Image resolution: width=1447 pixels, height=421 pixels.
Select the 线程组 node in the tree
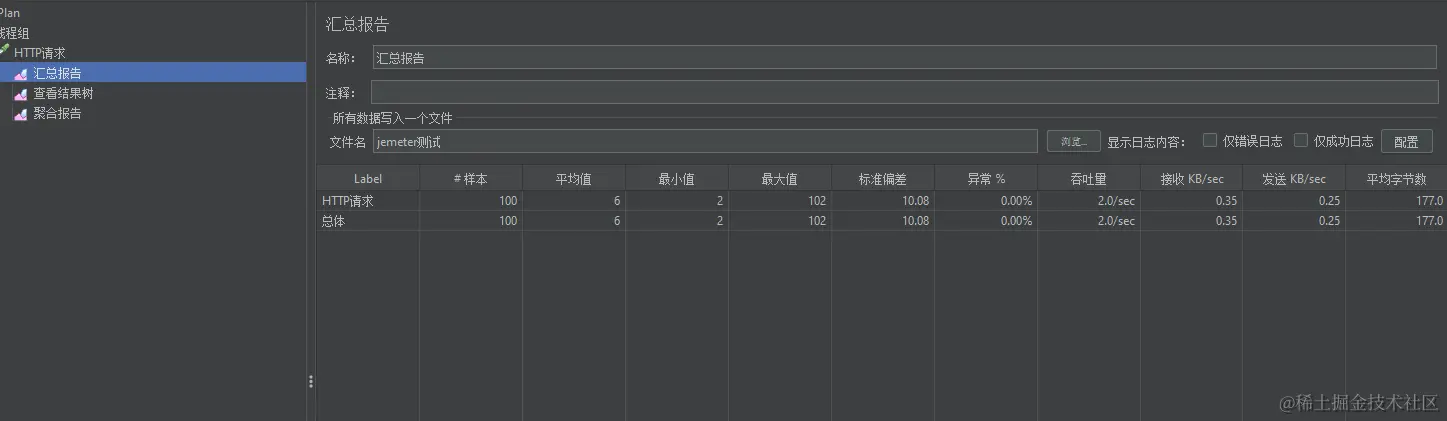(x=14, y=33)
